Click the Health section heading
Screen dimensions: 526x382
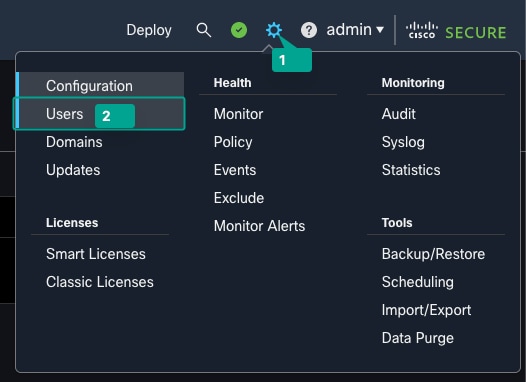coord(232,83)
